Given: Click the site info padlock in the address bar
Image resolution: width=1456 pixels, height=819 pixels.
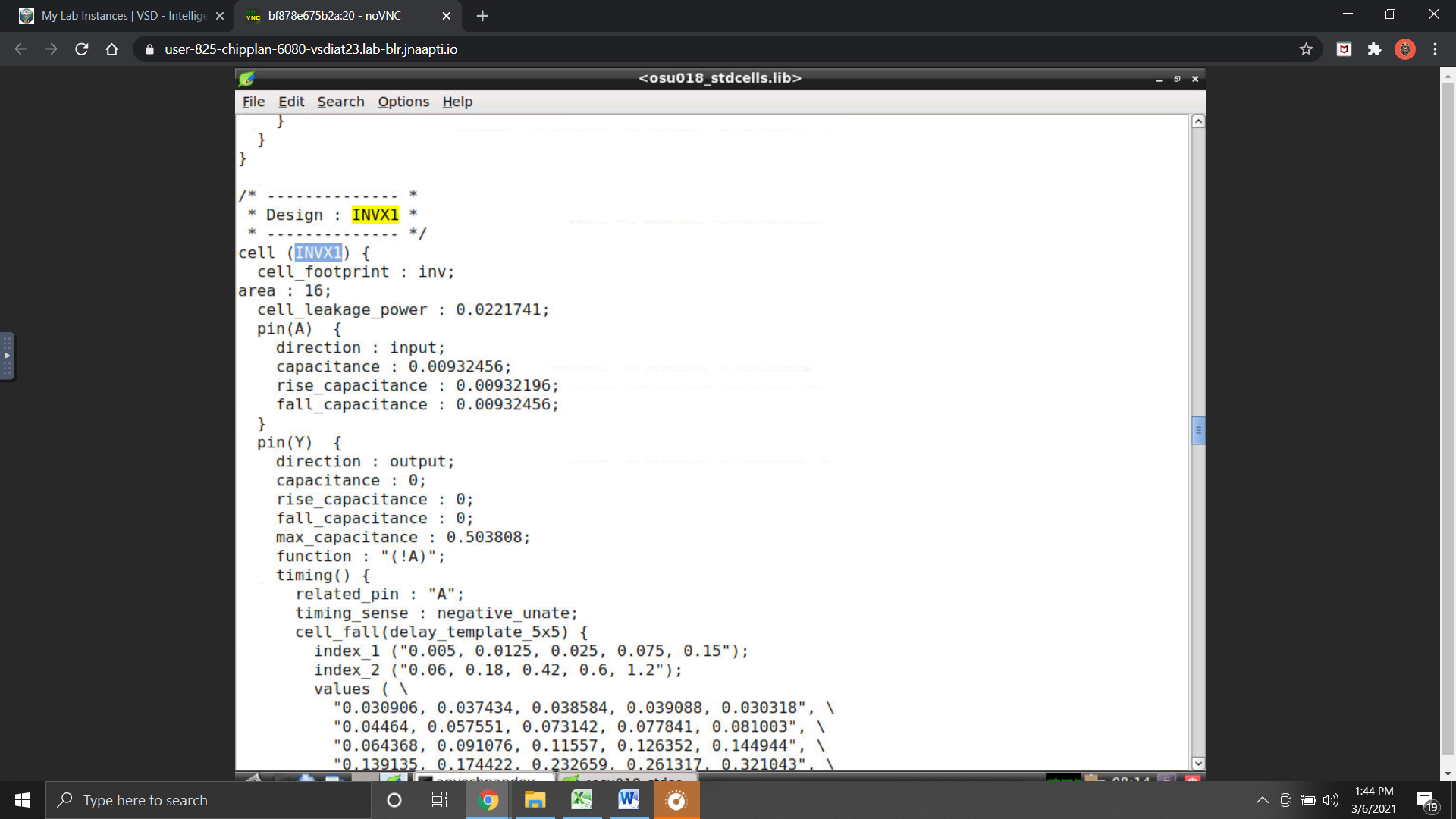Looking at the screenshot, I should [x=149, y=49].
